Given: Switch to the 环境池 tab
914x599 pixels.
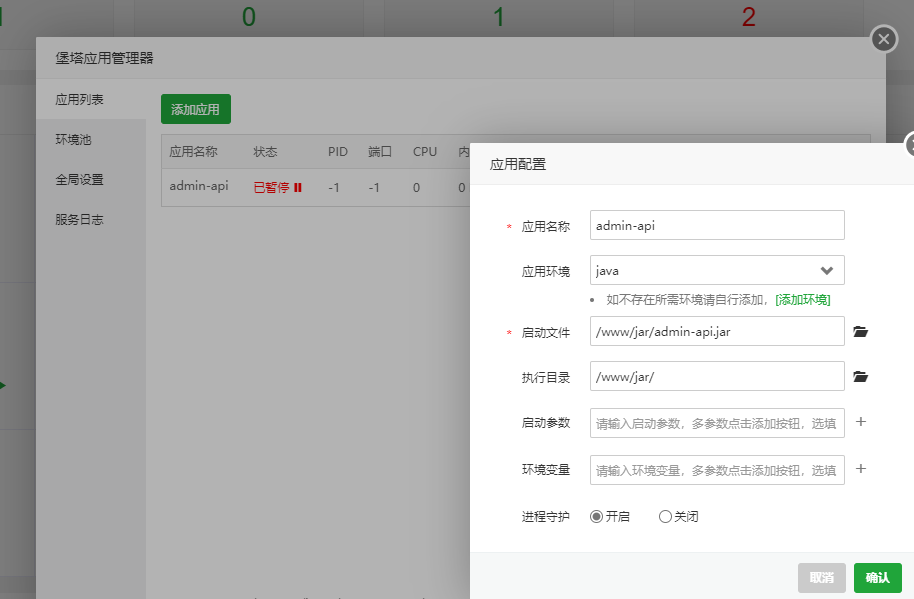Looking at the screenshot, I should pos(91,140).
